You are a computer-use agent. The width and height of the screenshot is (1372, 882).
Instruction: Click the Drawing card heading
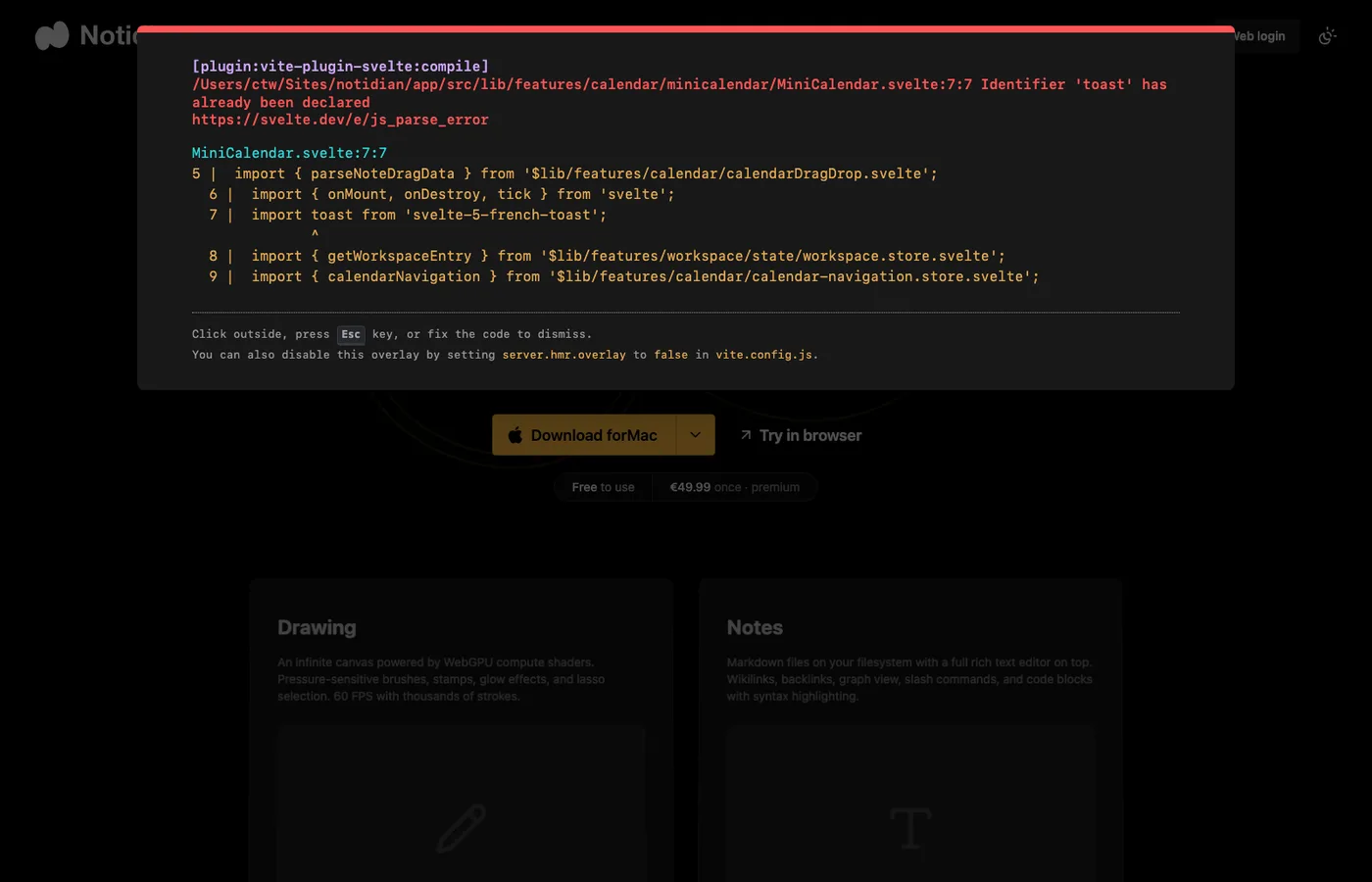(317, 627)
